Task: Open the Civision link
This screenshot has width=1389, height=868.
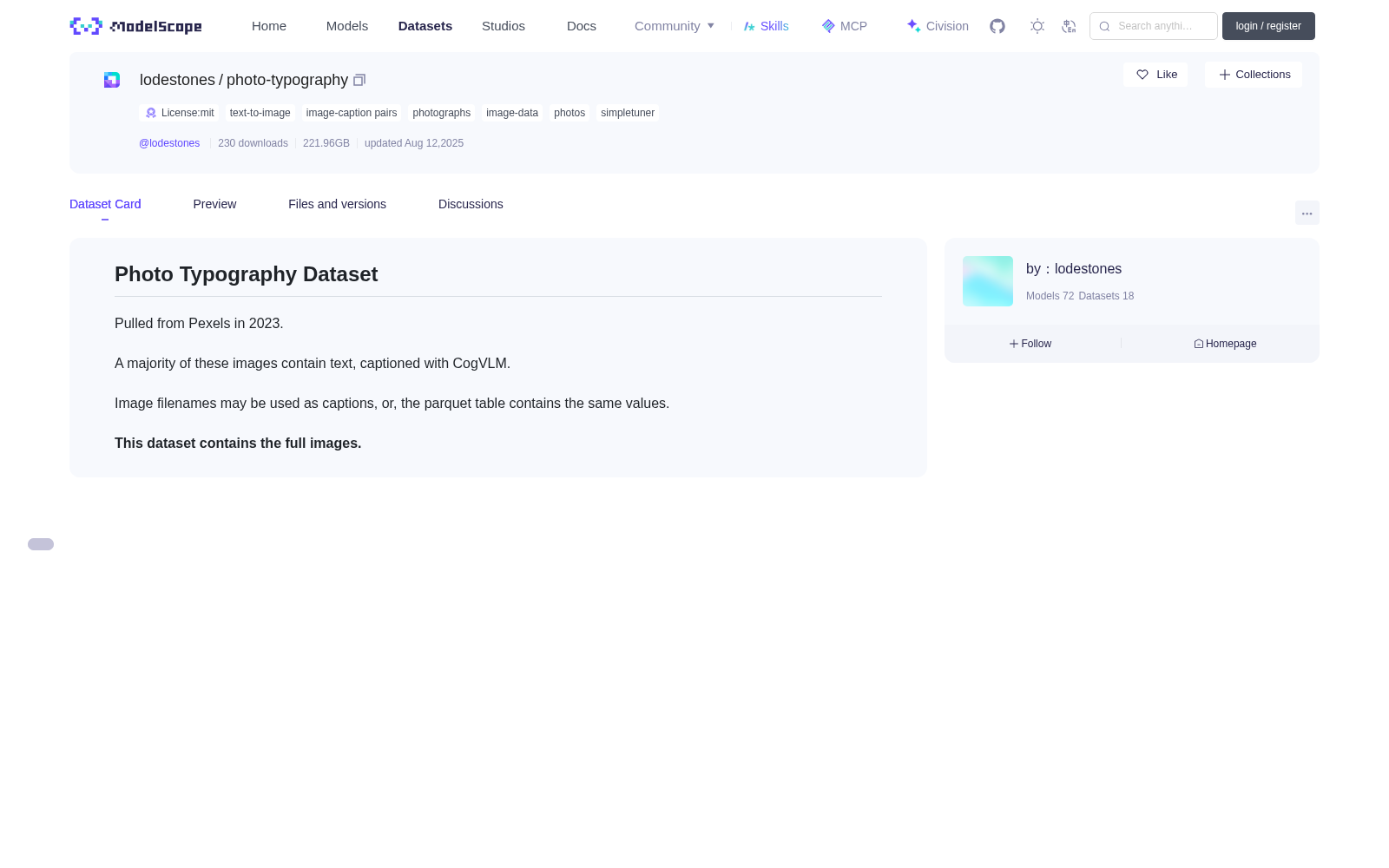Action: click(x=938, y=26)
